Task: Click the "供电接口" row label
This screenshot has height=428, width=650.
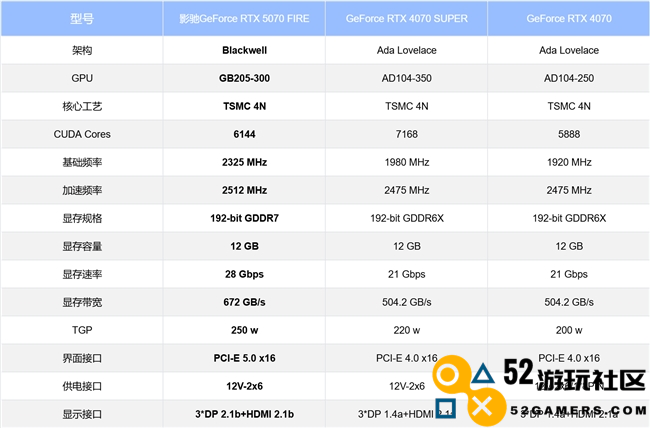Action: coord(82,386)
